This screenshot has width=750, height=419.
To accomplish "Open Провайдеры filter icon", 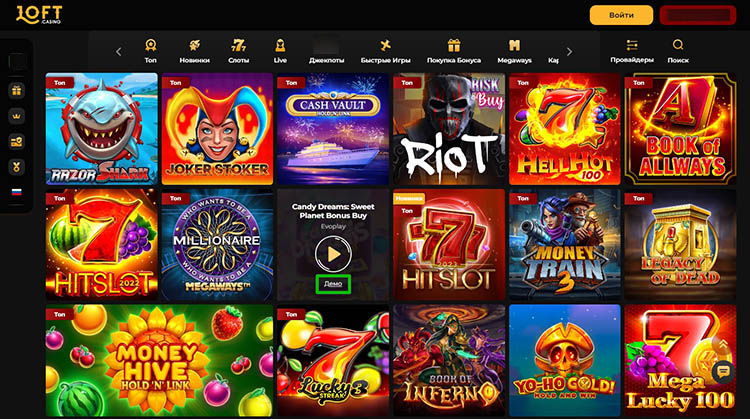I will (632, 51).
